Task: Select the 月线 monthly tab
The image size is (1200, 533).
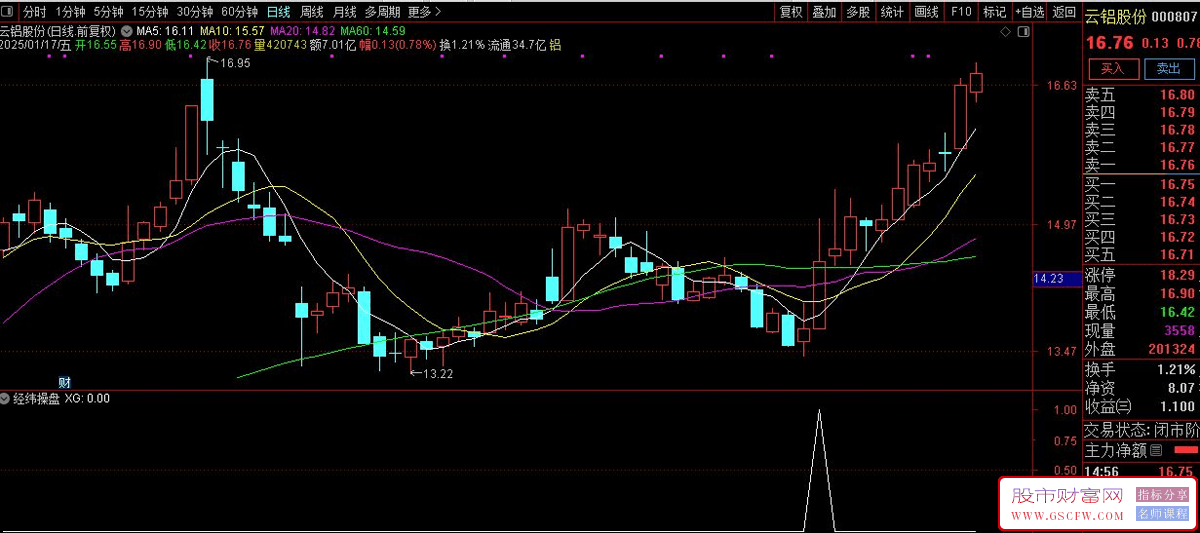Action: (x=344, y=12)
